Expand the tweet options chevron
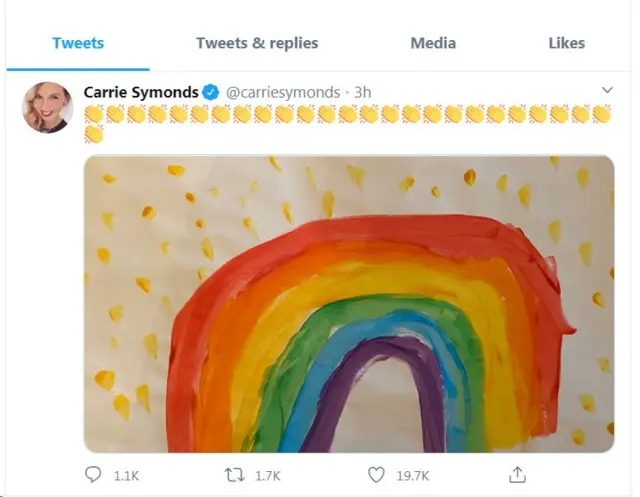640x497 pixels. (x=607, y=91)
